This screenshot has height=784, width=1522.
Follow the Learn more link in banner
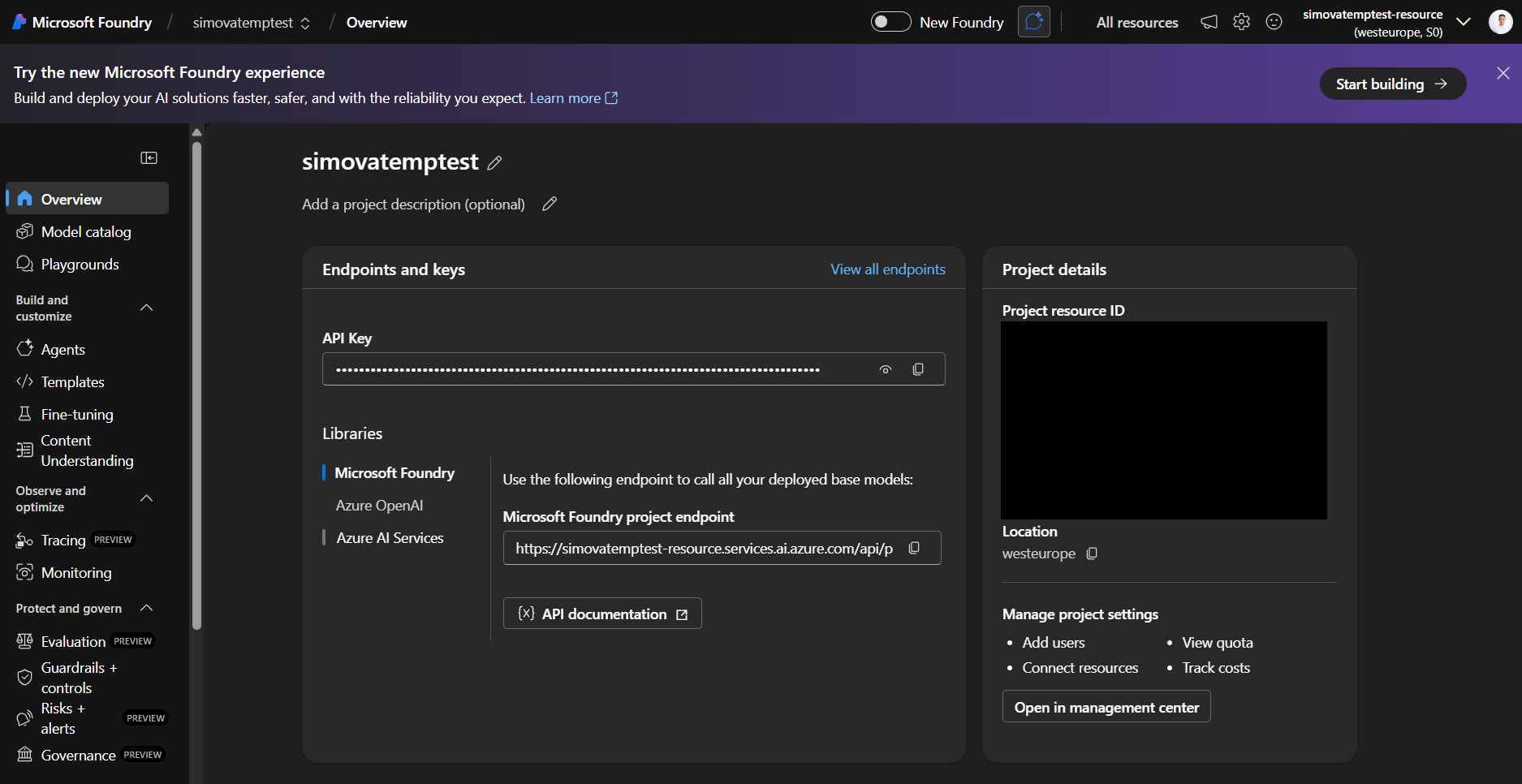574,98
